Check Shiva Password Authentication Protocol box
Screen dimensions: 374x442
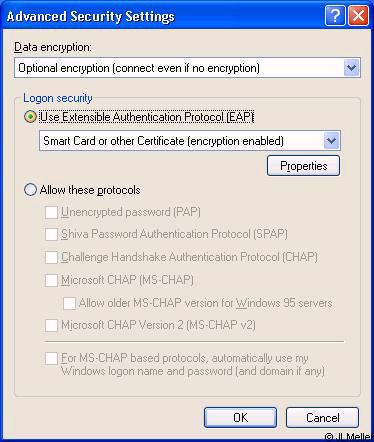click(51, 234)
